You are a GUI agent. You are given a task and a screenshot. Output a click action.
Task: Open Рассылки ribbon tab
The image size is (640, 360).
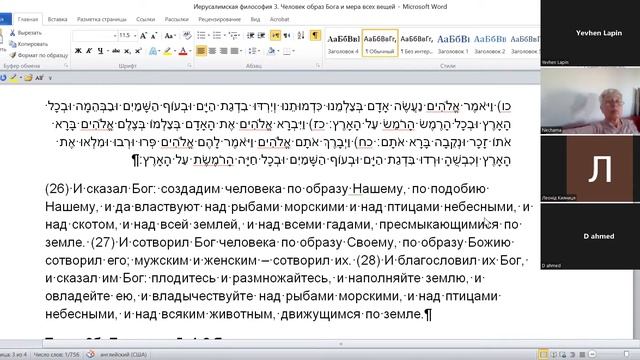click(176, 19)
